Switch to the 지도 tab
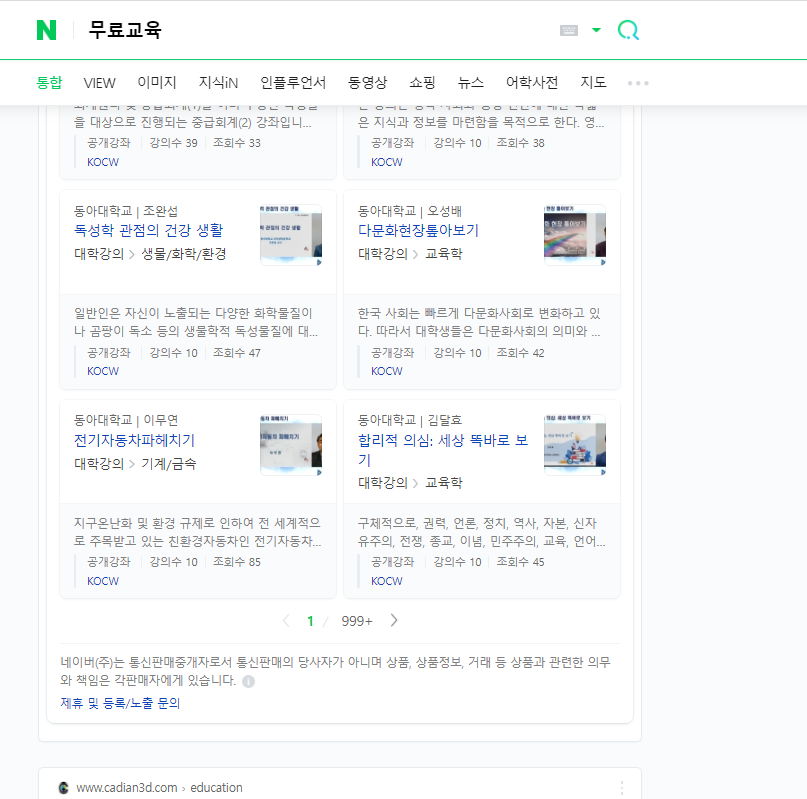 point(593,82)
